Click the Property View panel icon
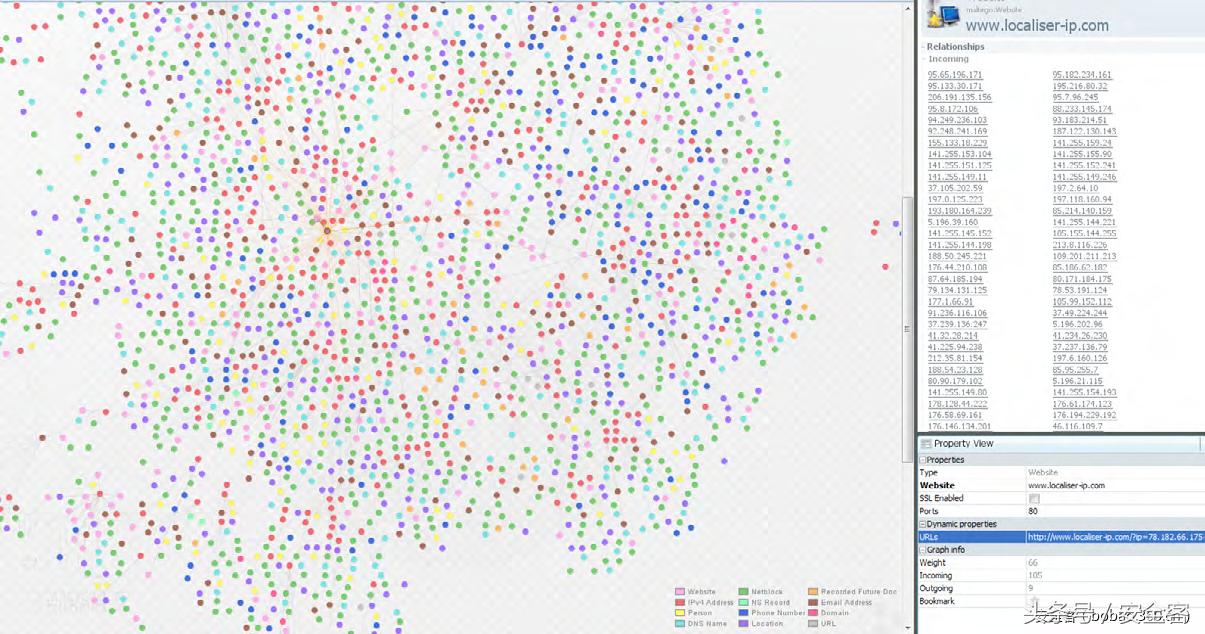The width and height of the screenshot is (1205, 634). (926, 444)
